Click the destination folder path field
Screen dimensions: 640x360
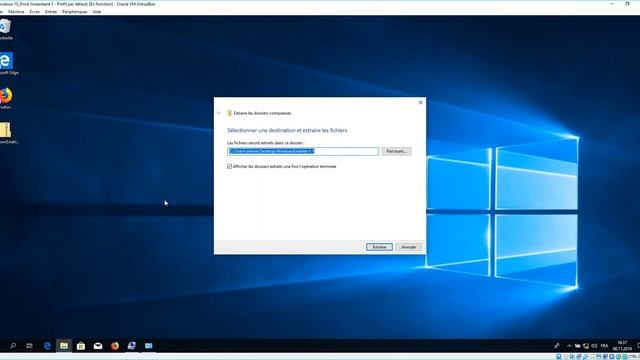303,151
